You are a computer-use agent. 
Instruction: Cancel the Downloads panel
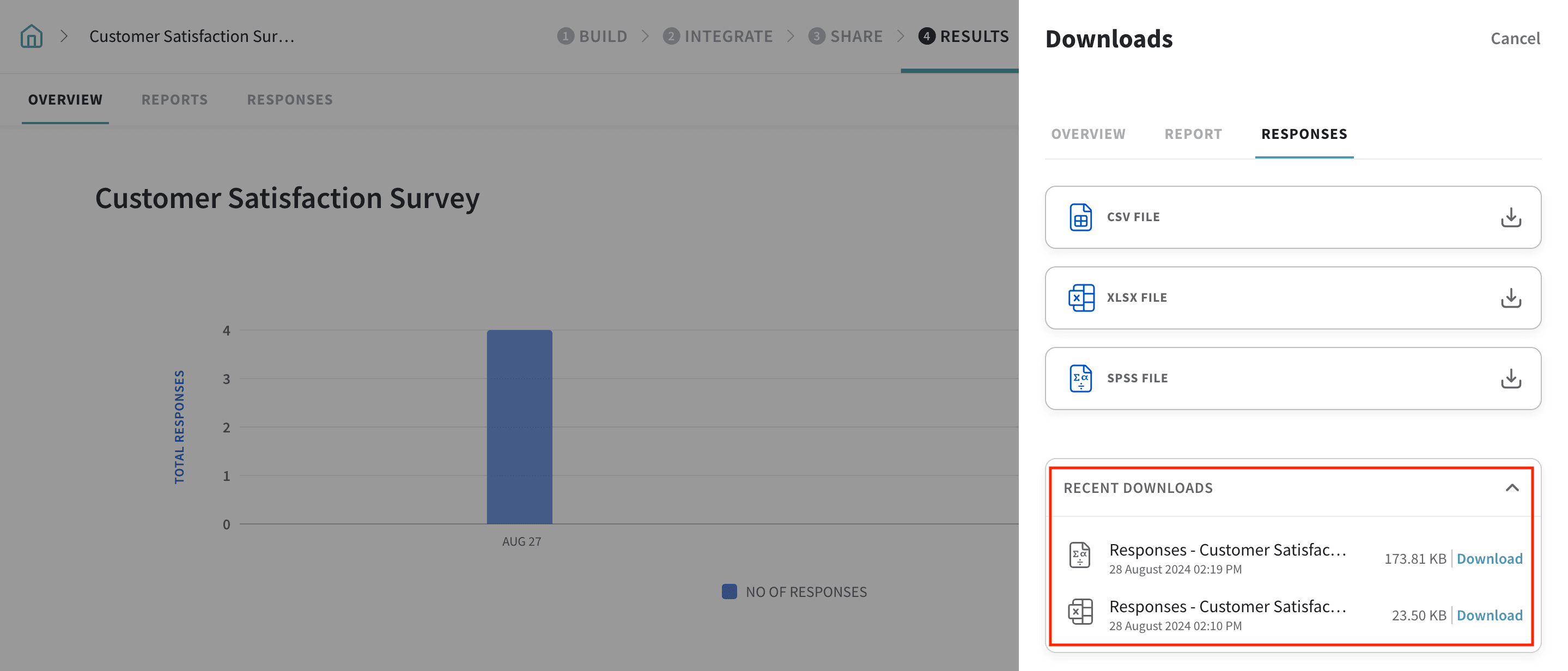tap(1515, 38)
